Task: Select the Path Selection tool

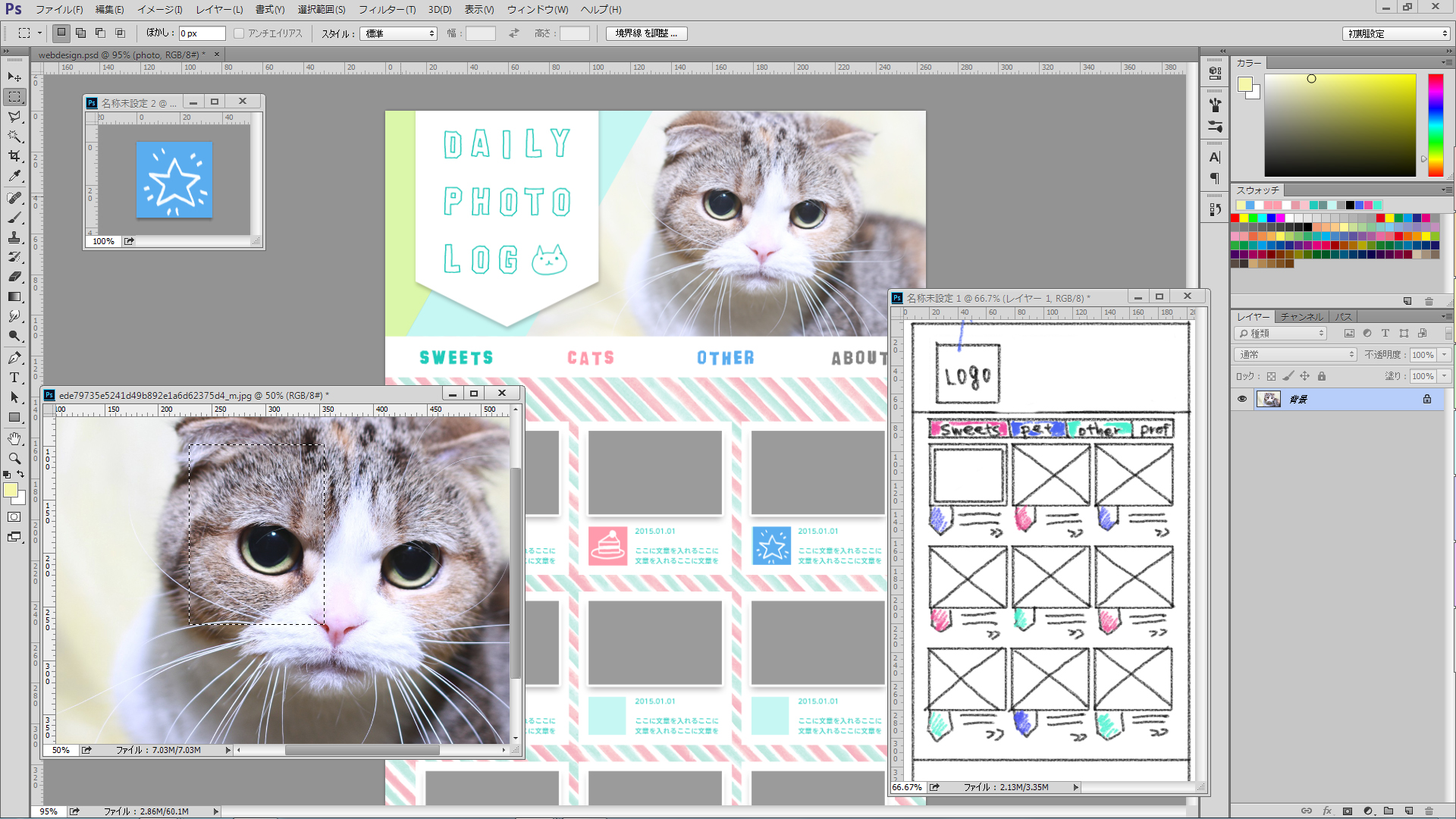Action: pyautogui.click(x=14, y=397)
